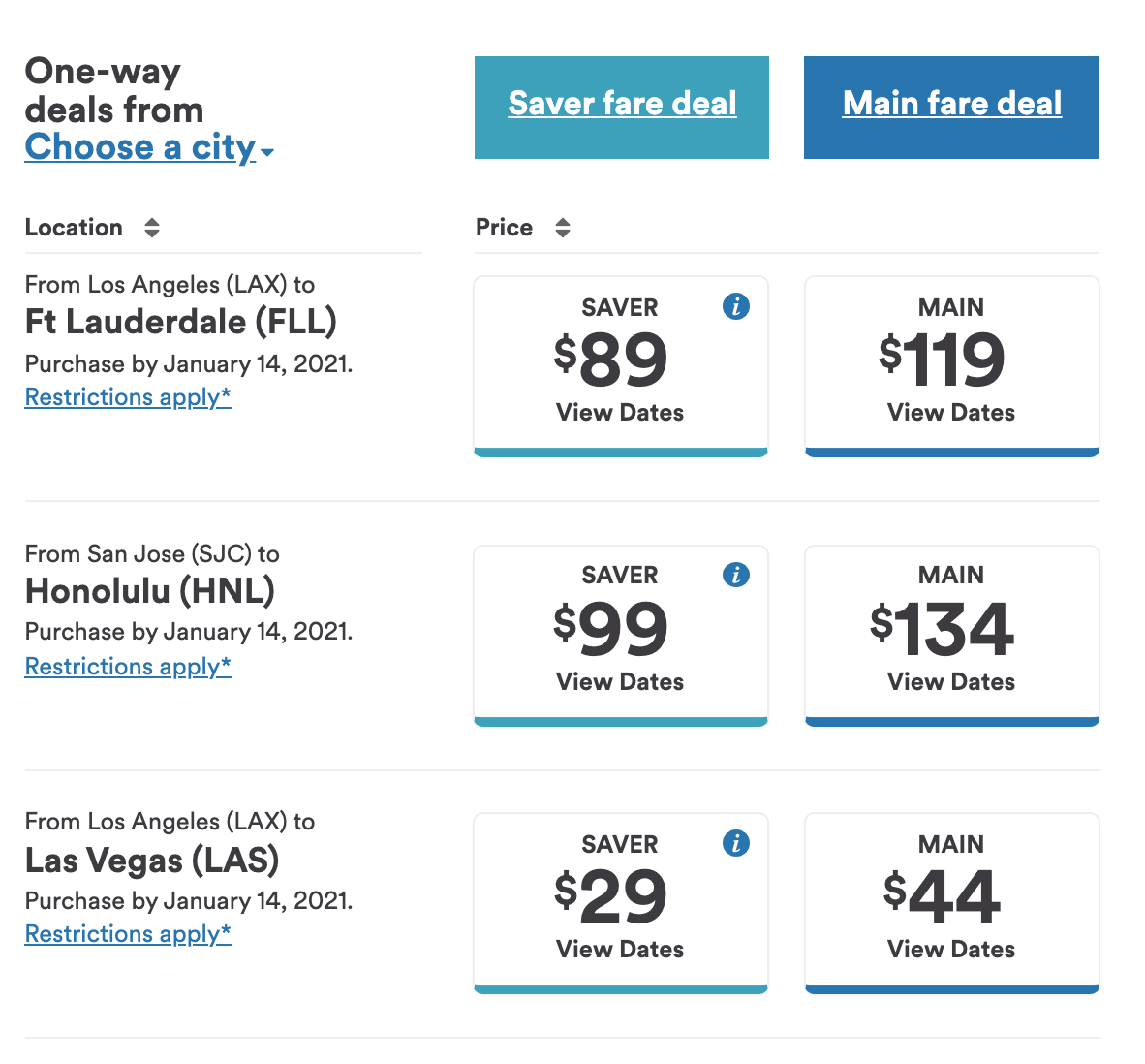Sort deals using the Price sort arrows
Image resolution: width=1145 pixels, height=1064 pixels.
[x=562, y=227]
